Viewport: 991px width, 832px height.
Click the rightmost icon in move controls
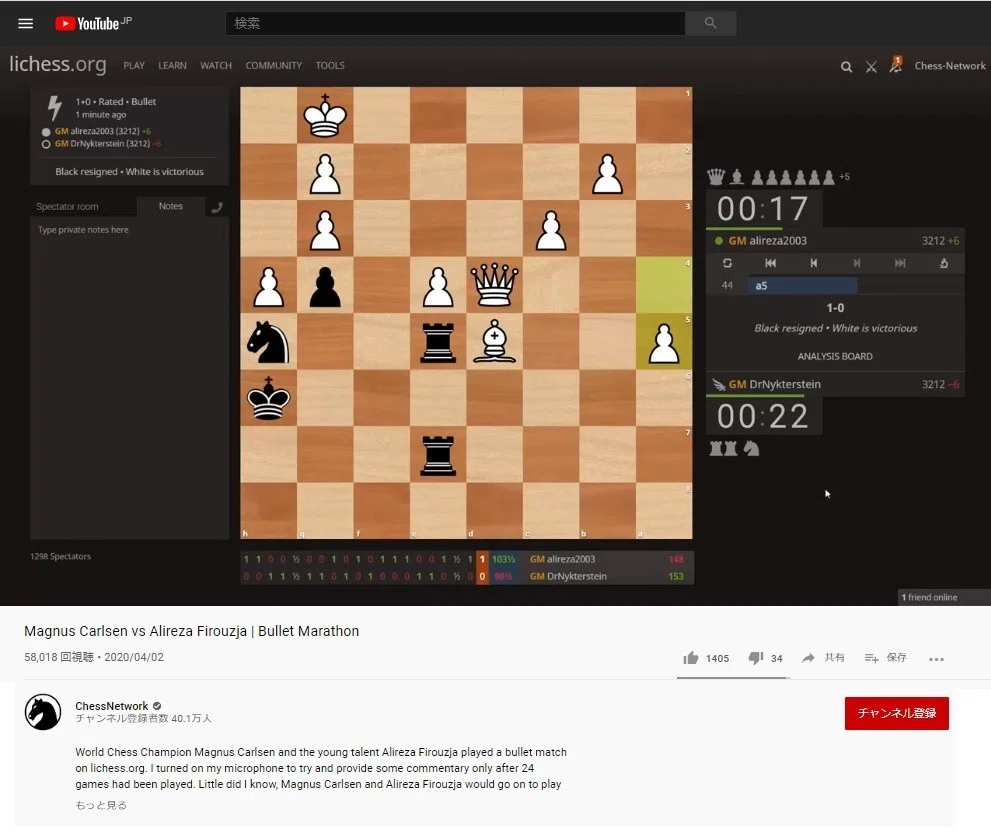pos(944,263)
